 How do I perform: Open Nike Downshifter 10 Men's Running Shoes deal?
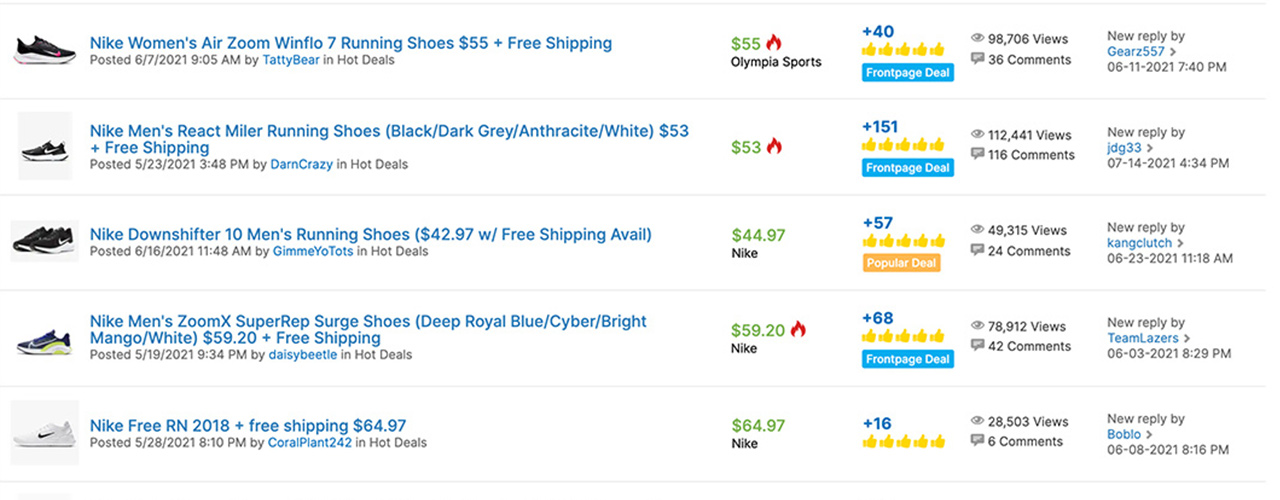coord(371,234)
